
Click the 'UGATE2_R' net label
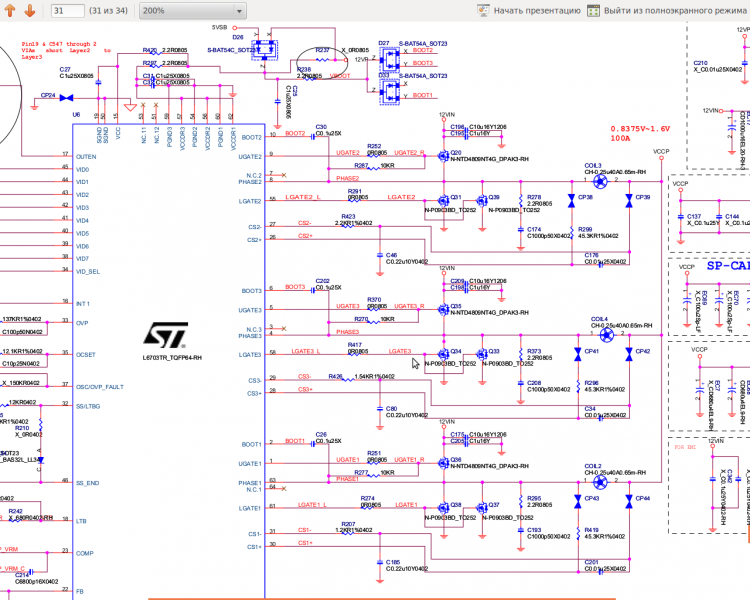pyautogui.click(x=409, y=153)
